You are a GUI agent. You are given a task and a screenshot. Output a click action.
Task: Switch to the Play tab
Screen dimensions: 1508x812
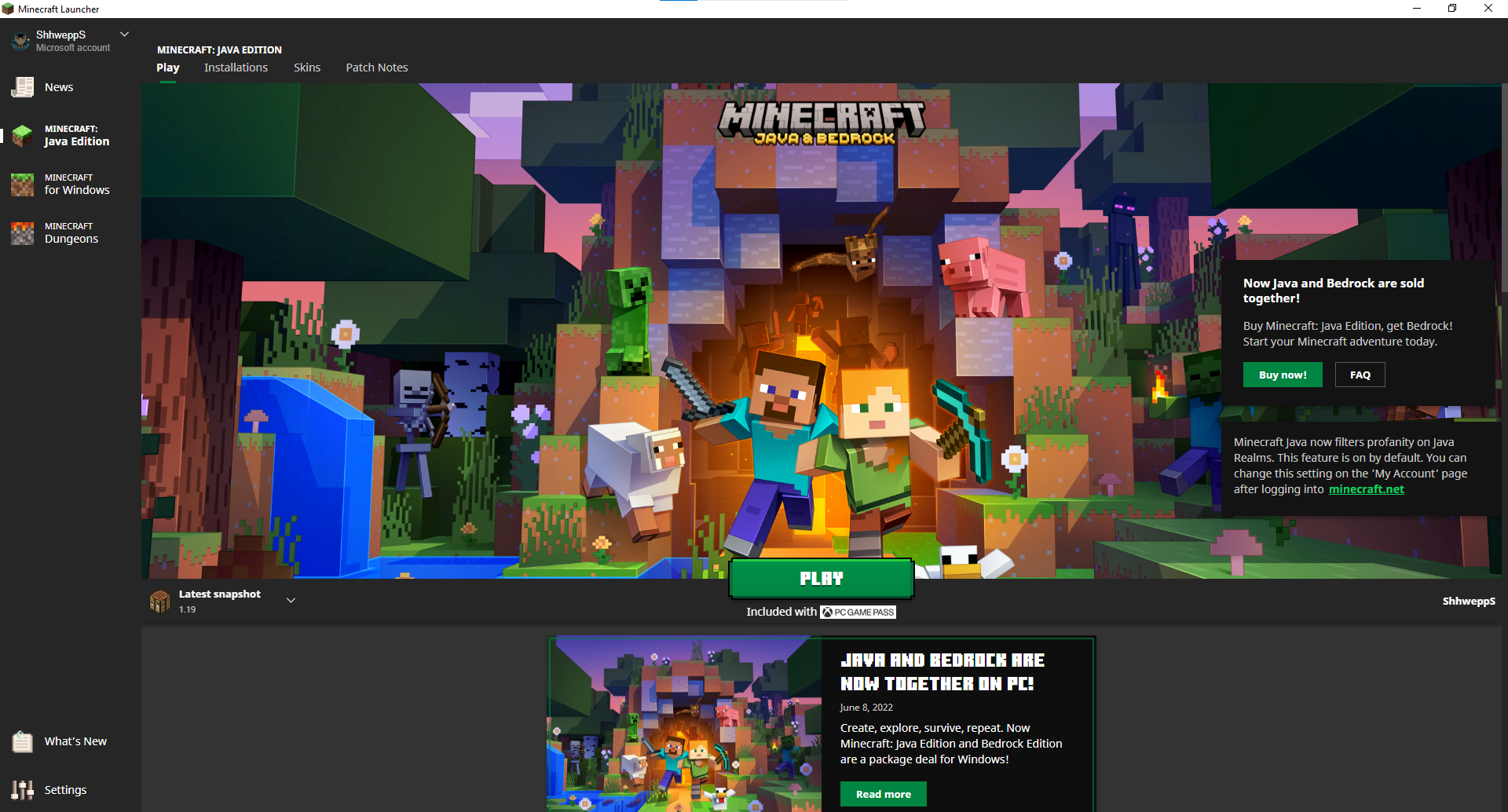[168, 68]
